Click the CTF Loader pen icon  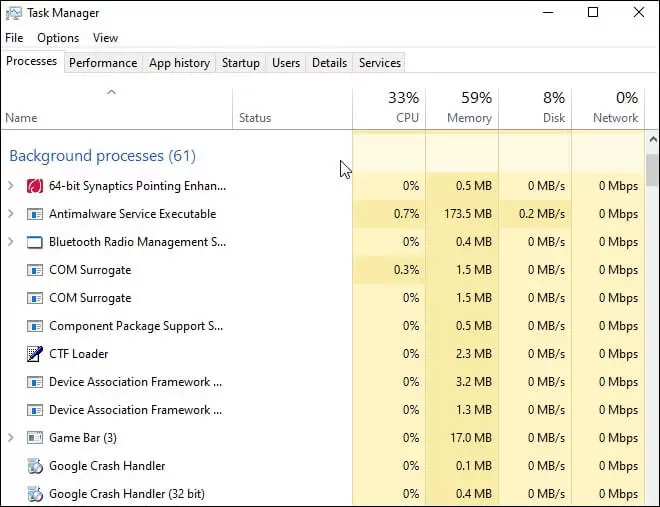pyautogui.click(x=35, y=354)
